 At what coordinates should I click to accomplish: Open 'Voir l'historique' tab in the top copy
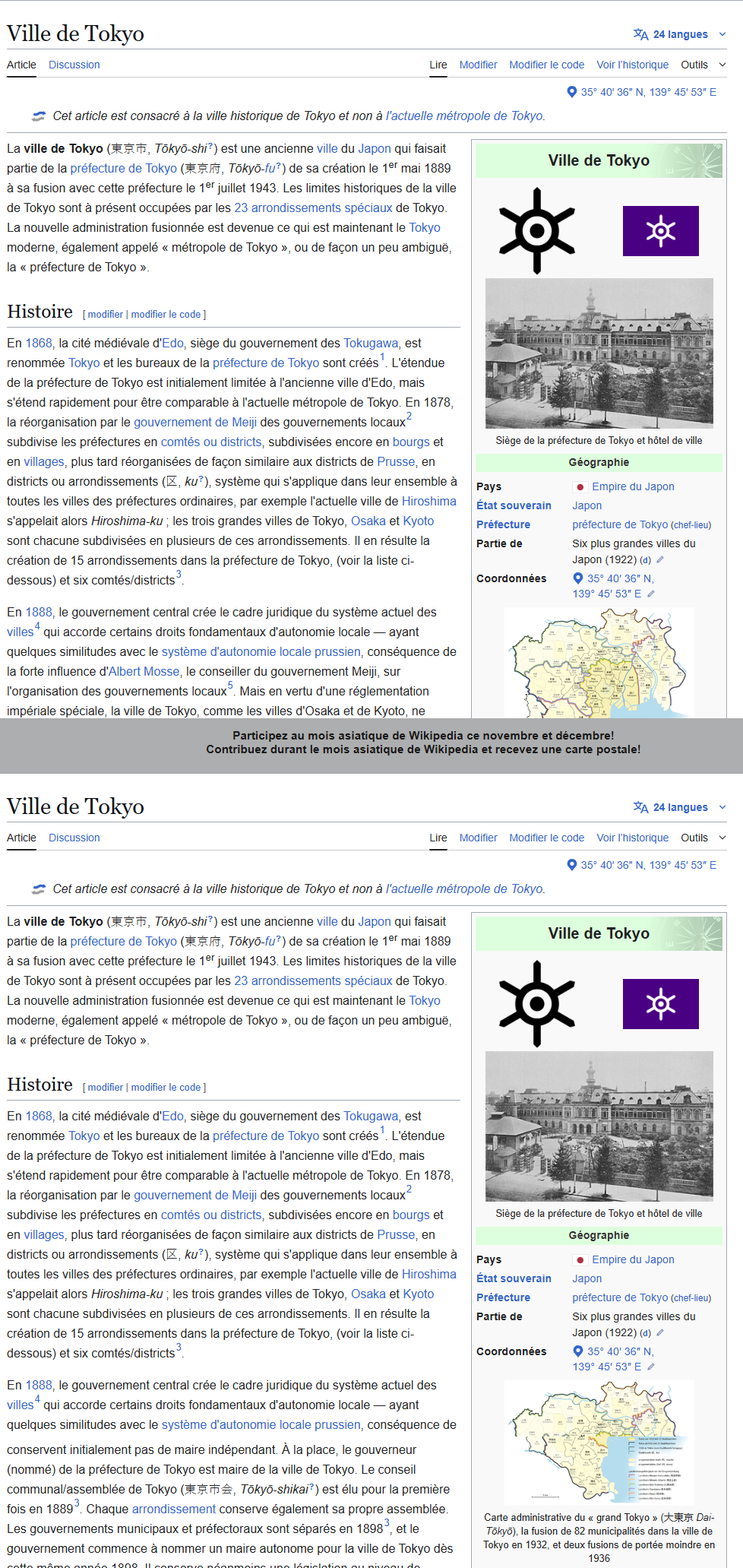click(633, 65)
